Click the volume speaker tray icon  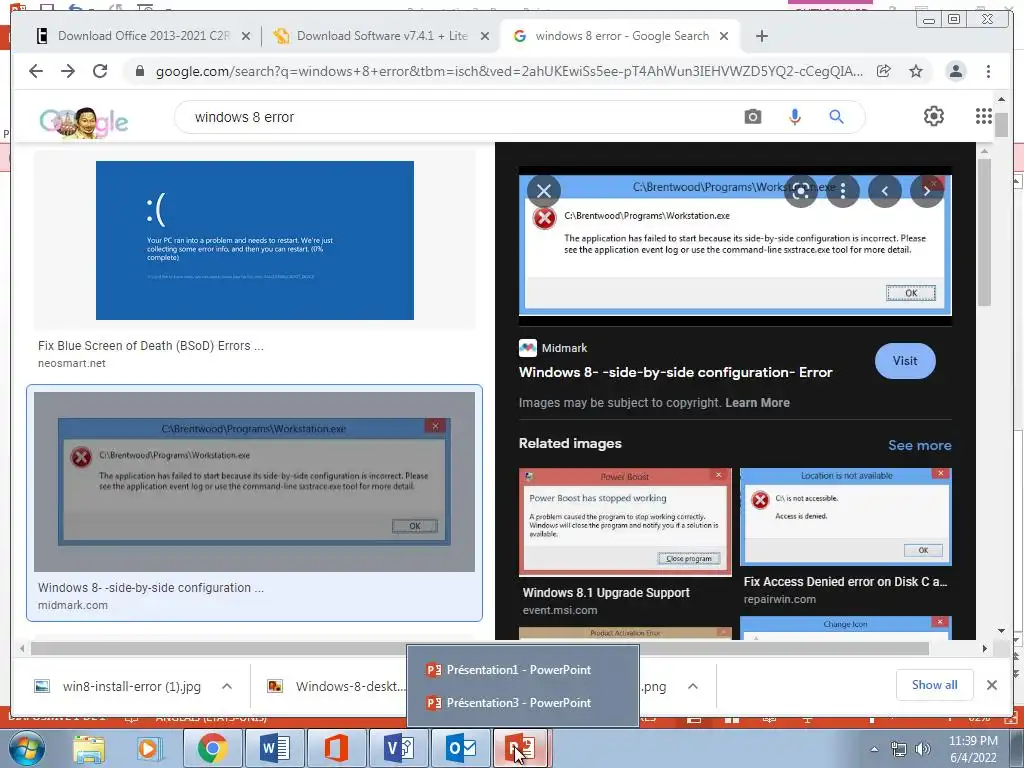923,749
